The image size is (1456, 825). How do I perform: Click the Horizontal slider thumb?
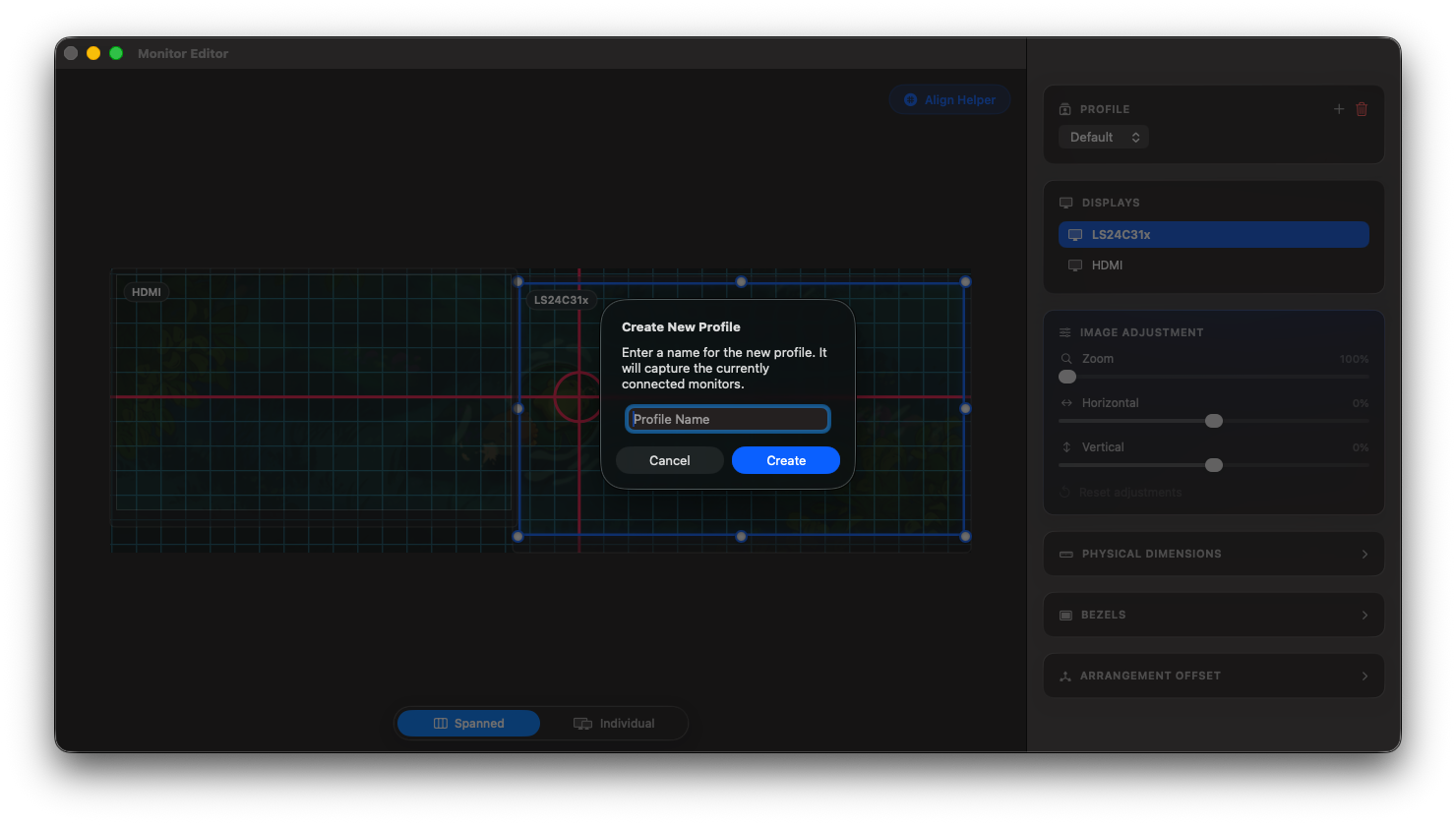1214,421
